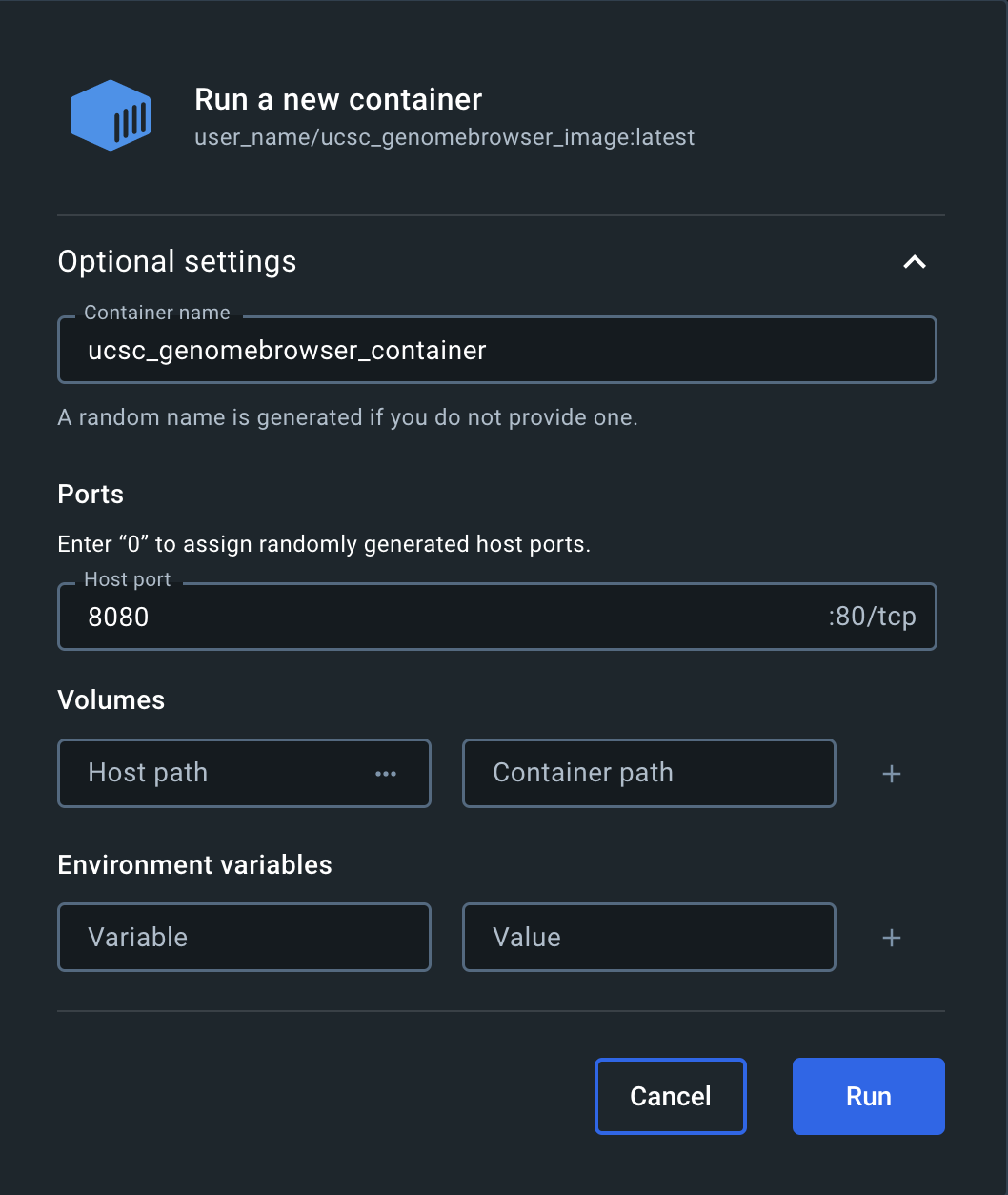Add another volume with plus icon
This screenshot has width=1008, height=1195.
coord(892,774)
